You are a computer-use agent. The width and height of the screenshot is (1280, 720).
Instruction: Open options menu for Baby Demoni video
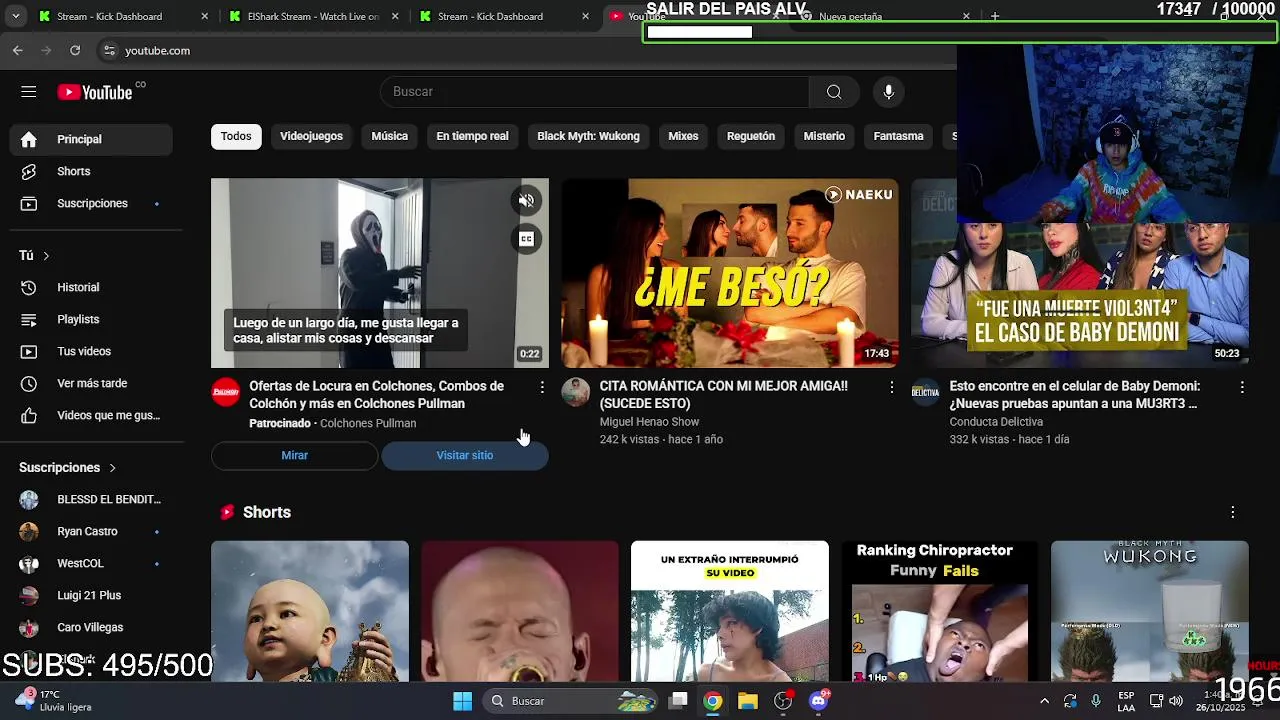(1242, 387)
